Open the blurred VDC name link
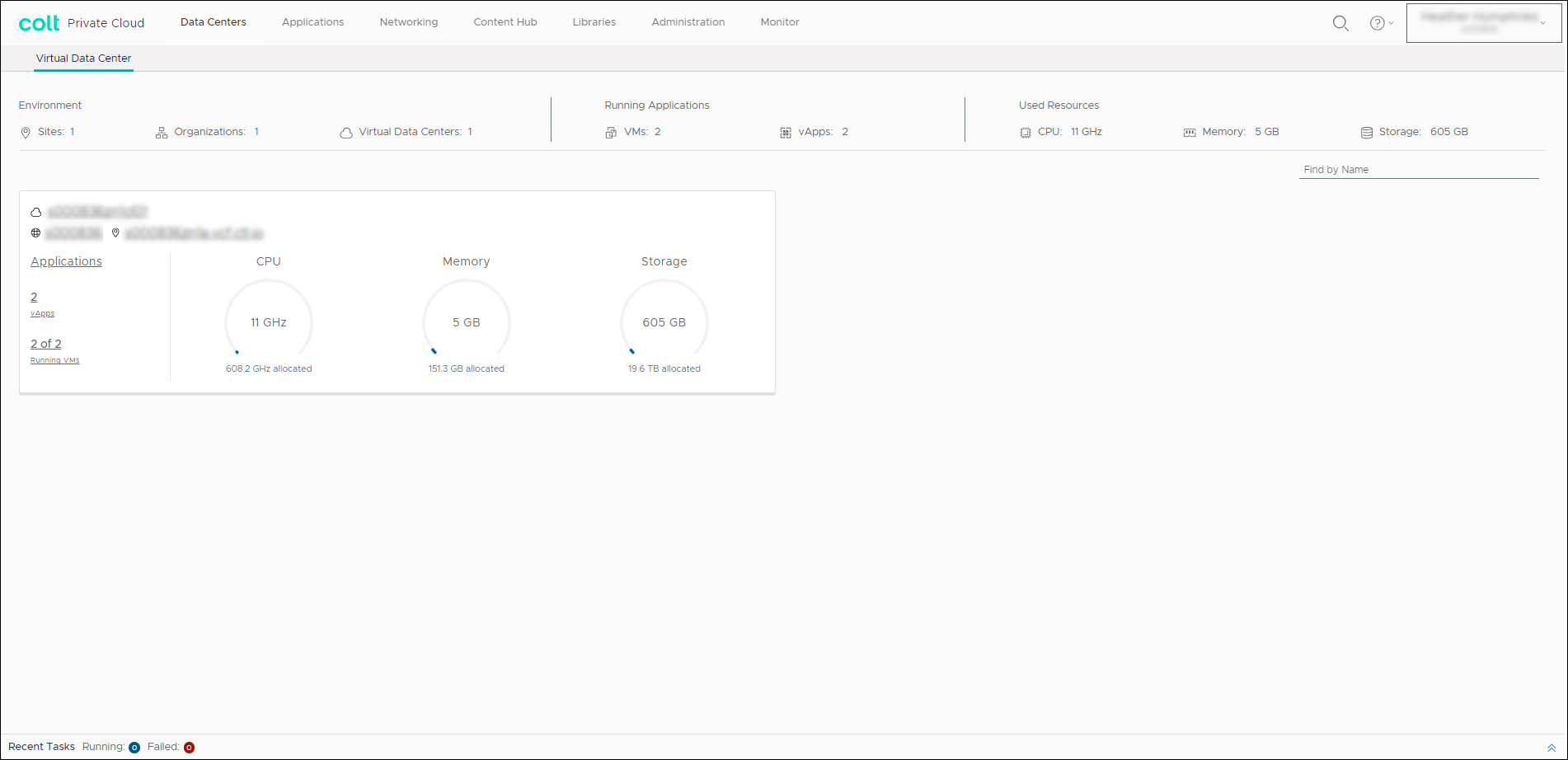Viewport: 1568px width, 760px height. pyautogui.click(x=97, y=212)
